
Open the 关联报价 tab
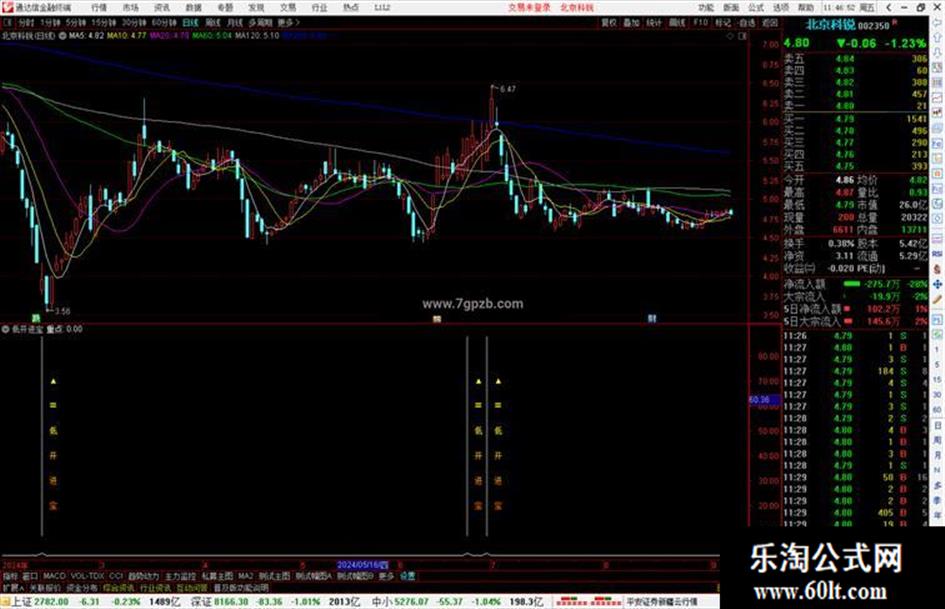(45, 588)
